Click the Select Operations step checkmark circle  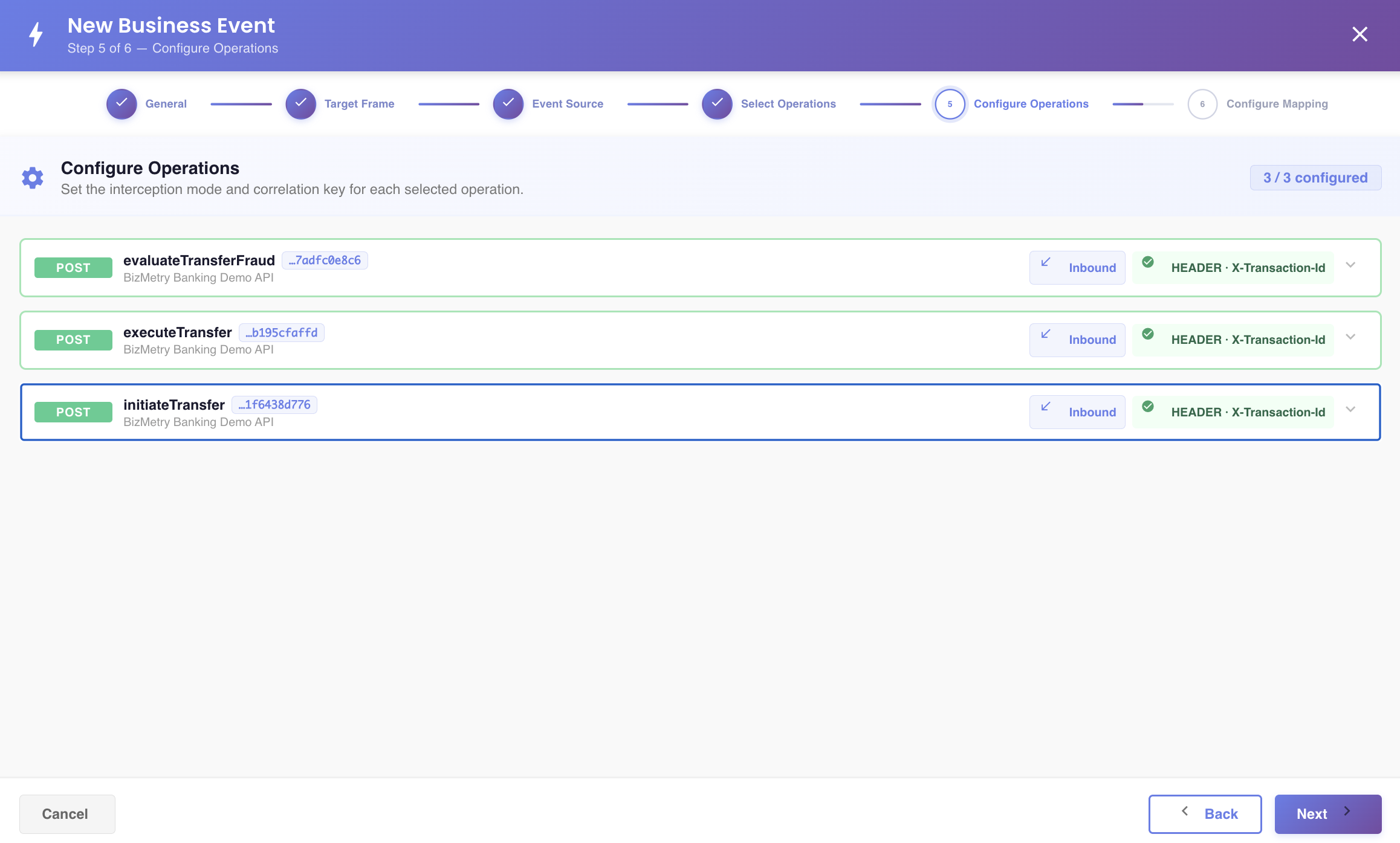(x=717, y=104)
